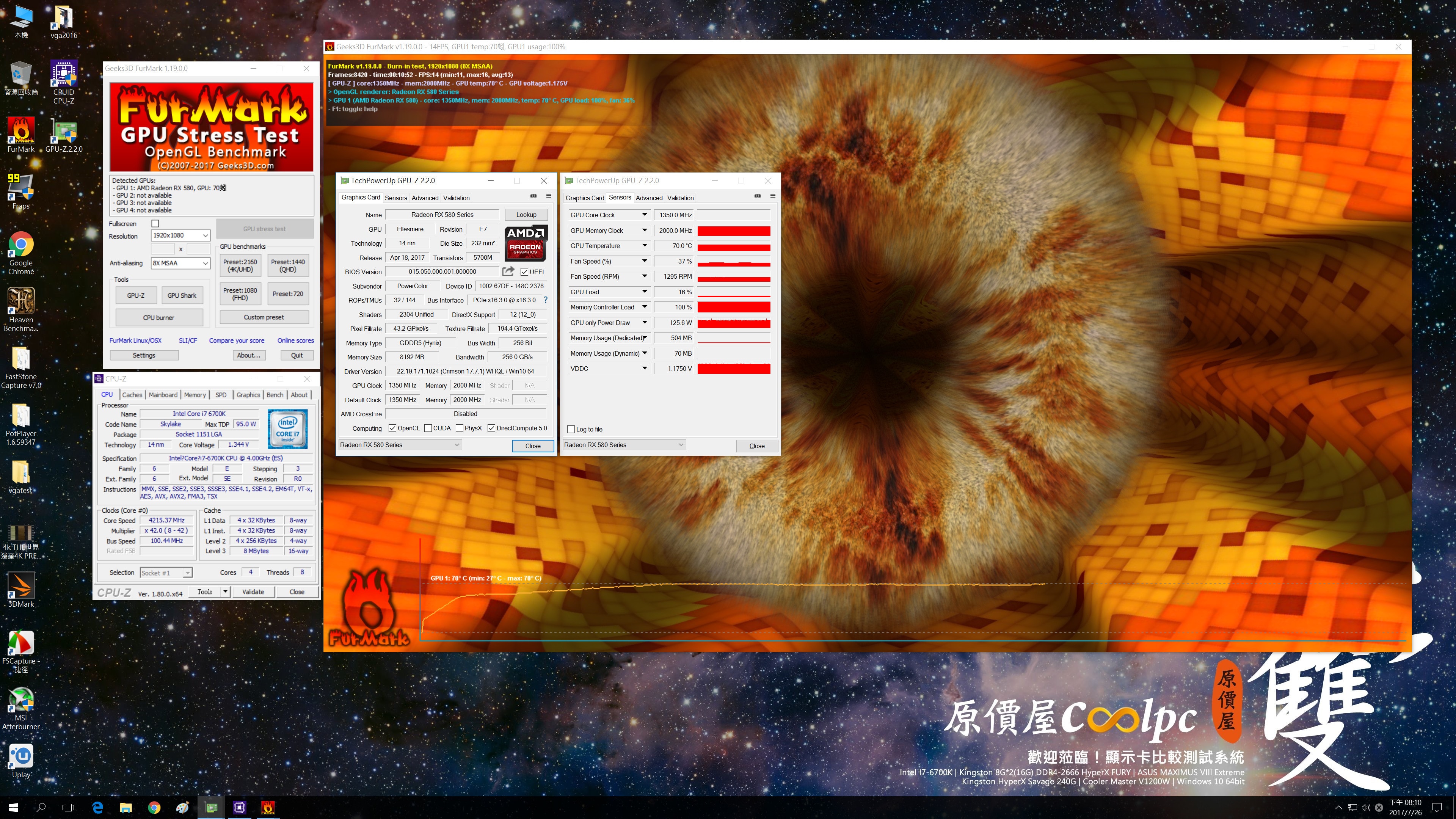Screen dimensions: 1456x819
Task: Enable the Fullscreen checkbox in FurMark
Action: 155,224
